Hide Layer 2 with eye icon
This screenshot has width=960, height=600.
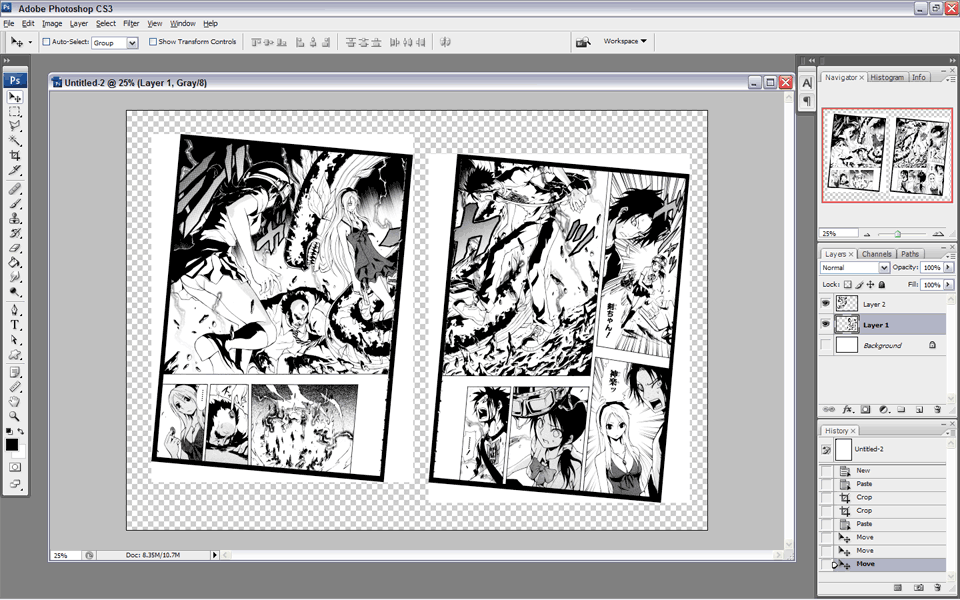[826, 304]
